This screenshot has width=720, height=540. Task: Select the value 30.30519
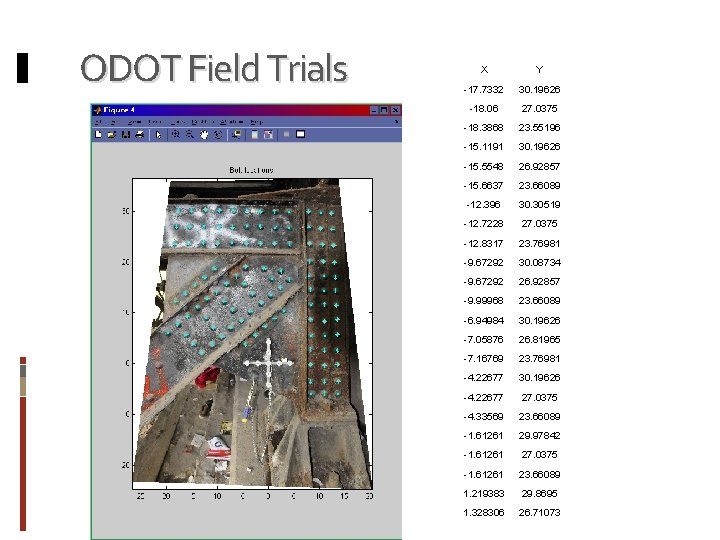[x=539, y=205]
